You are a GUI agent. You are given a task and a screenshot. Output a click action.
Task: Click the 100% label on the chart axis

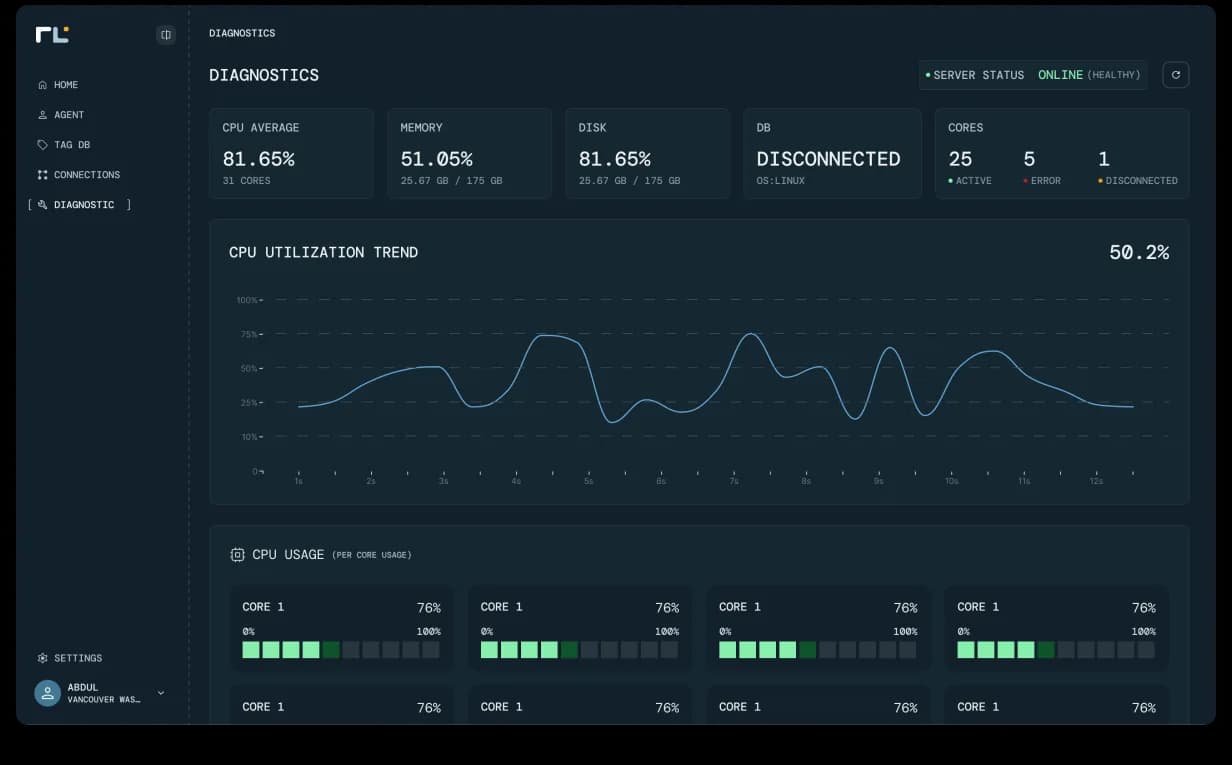pyautogui.click(x=247, y=300)
